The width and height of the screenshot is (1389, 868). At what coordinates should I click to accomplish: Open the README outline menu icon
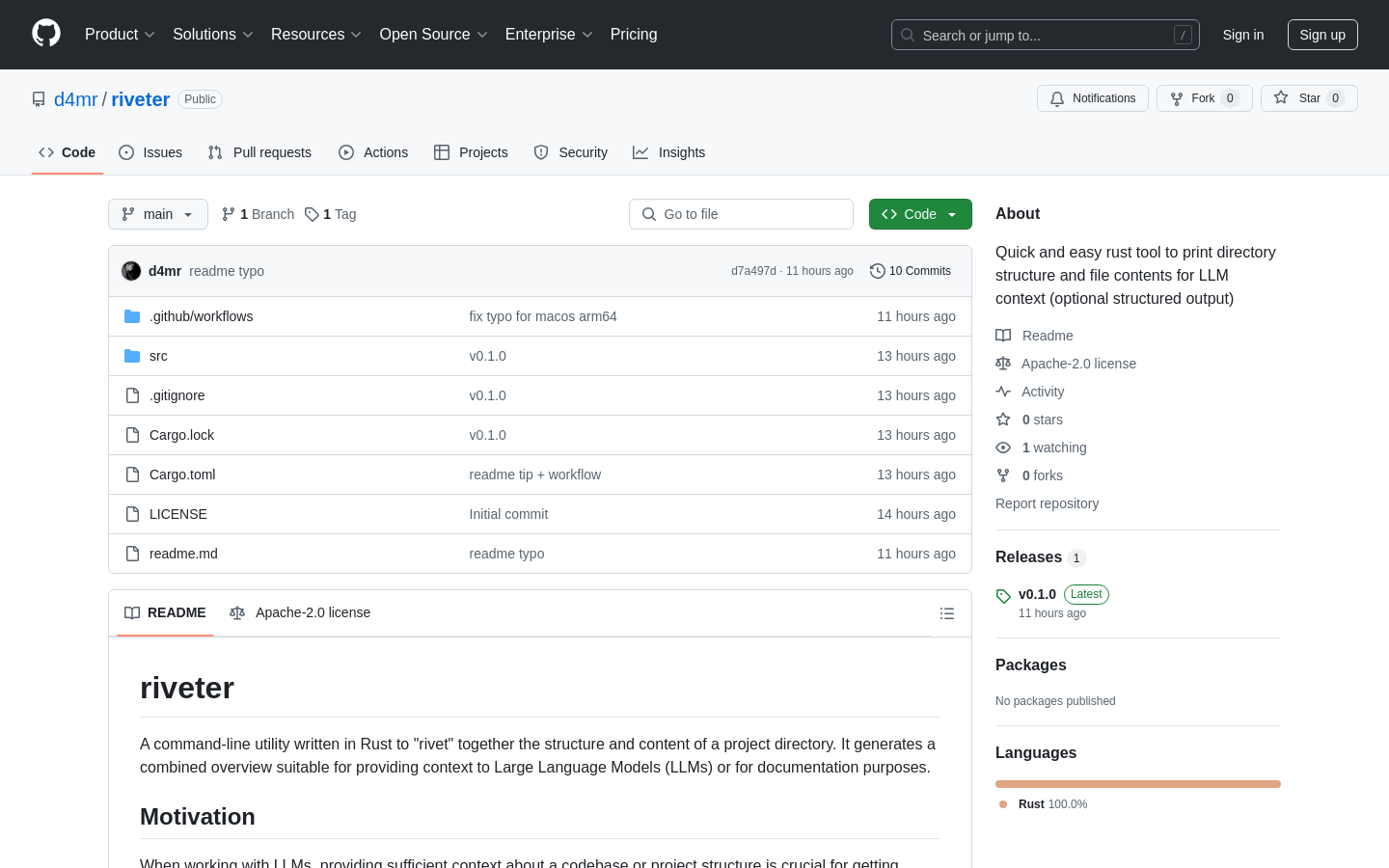[x=947, y=613]
